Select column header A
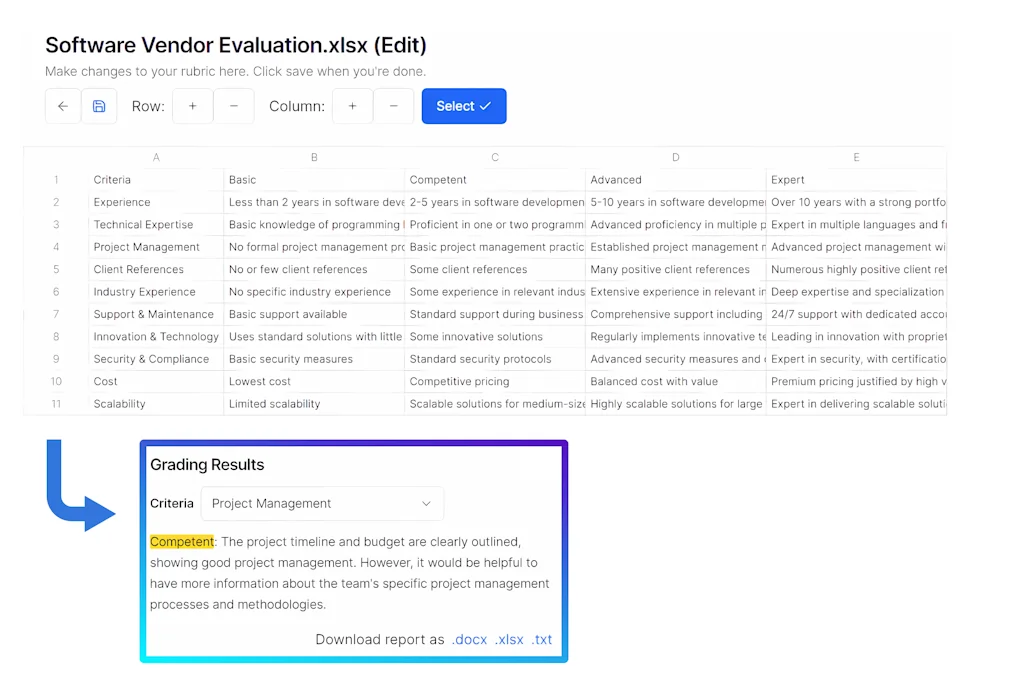1024x690 pixels. tap(156, 157)
